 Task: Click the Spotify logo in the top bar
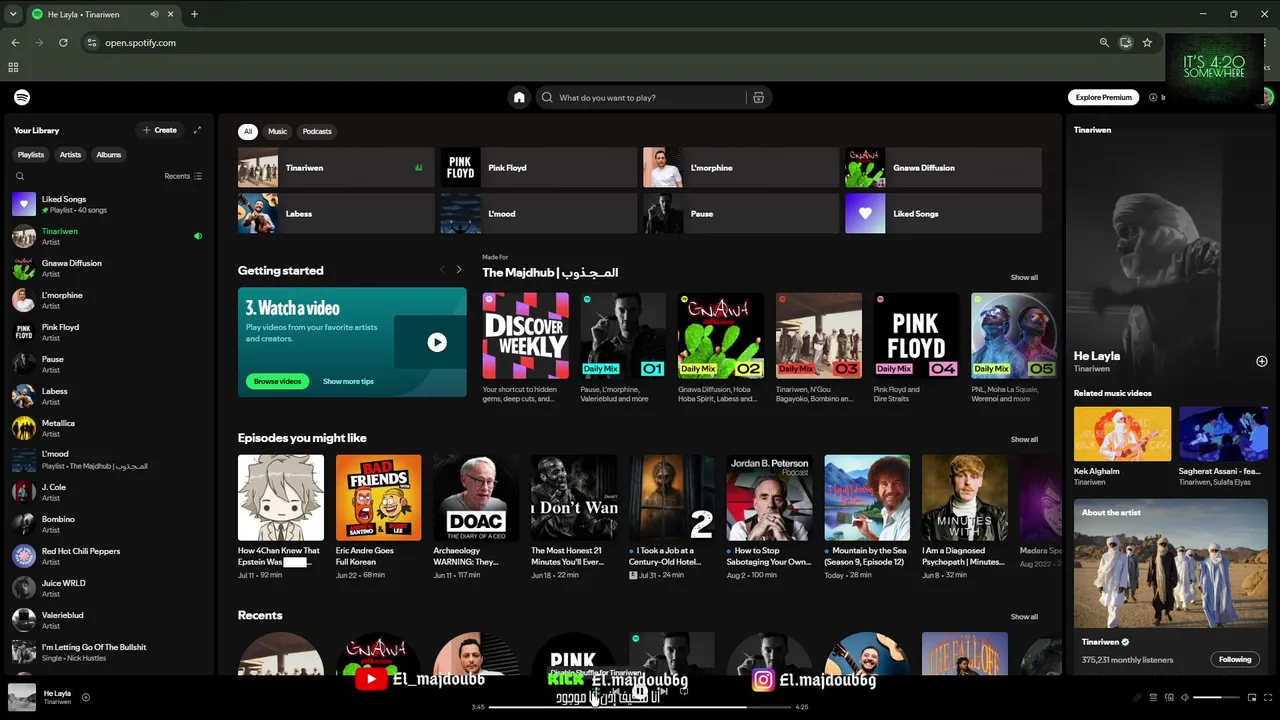pyautogui.click(x=22, y=97)
